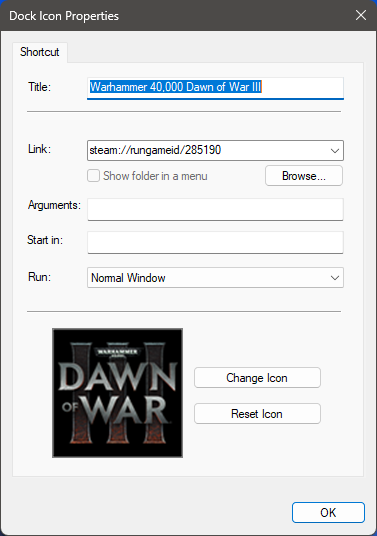The height and width of the screenshot is (536, 377).
Task: Click the Reset Icon button
Action: point(257,414)
